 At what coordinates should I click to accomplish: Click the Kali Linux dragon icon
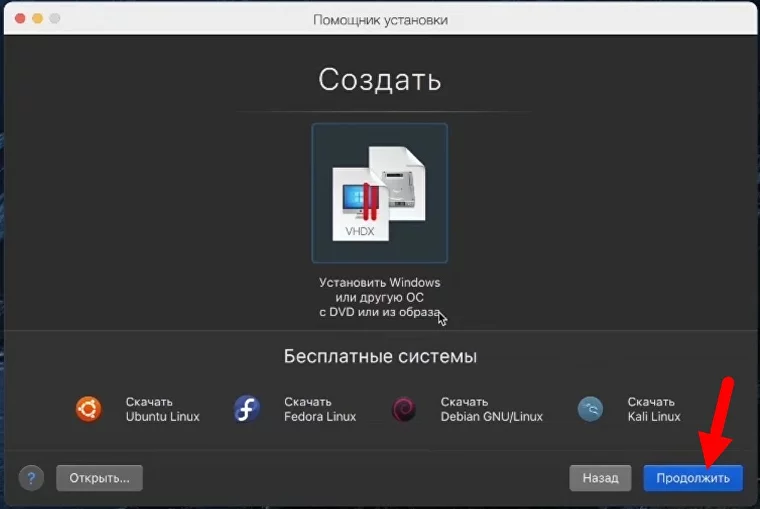click(x=590, y=409)
